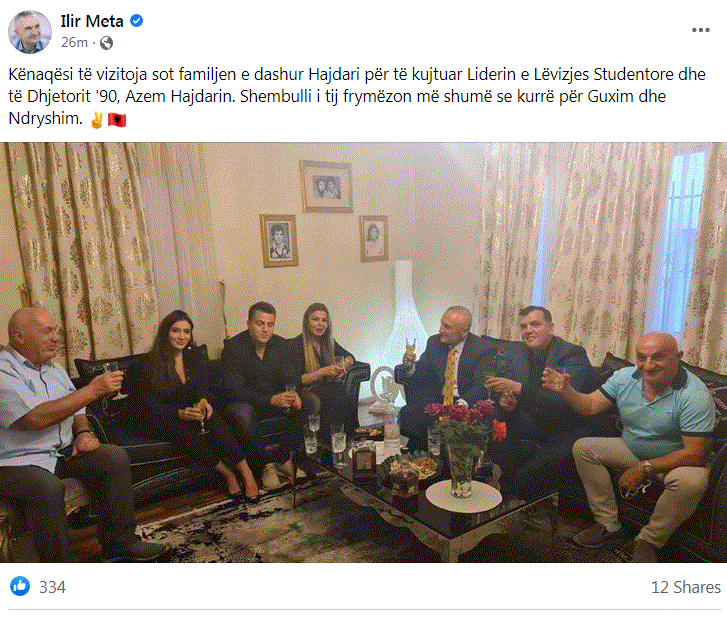Click the blue like reaction icon
Screen dimensions: 727x620
click(x=20, y=586)
